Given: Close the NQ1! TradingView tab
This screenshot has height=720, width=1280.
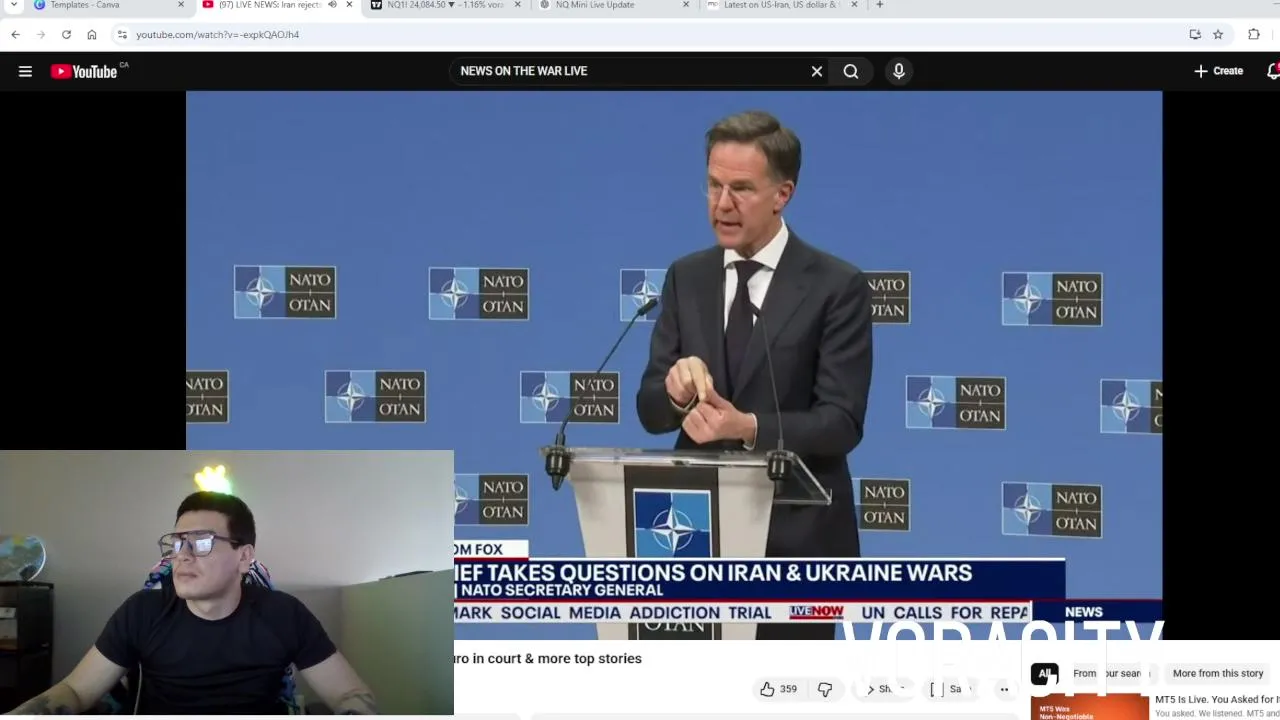Looking at the screenshot, I should coord(518,5).
